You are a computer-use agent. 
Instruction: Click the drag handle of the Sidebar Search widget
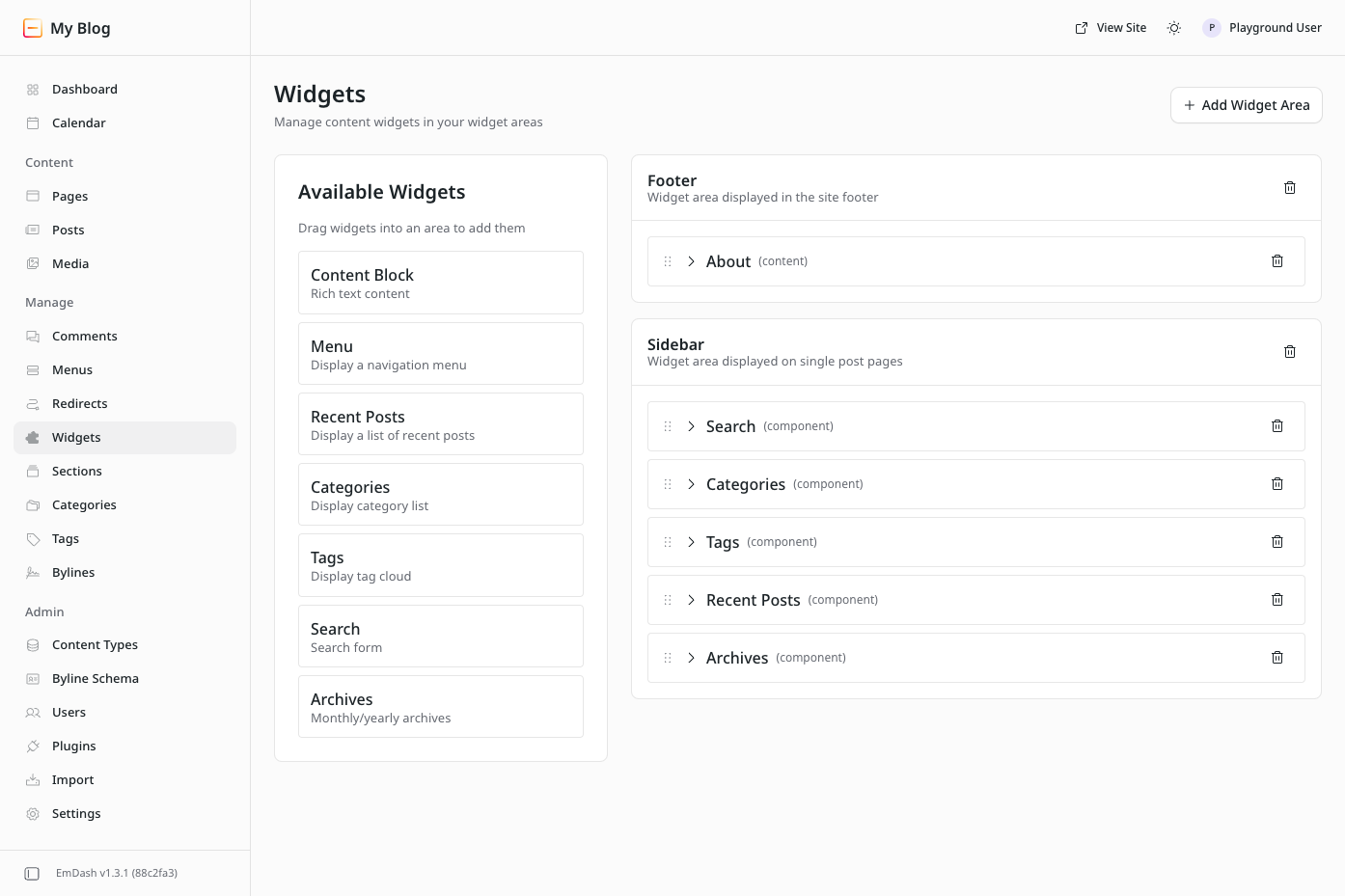tap(668, 426)
